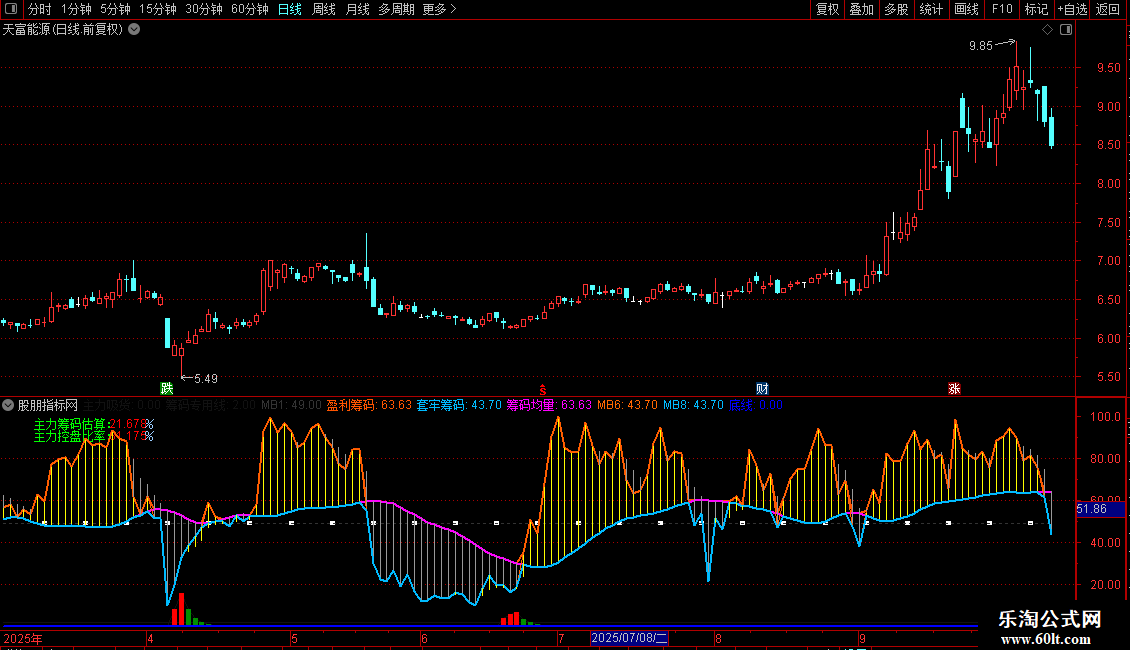The image size is (1130, 650).
Task: Switch to the 周线 weekly period
Action: tap(324, 9)
